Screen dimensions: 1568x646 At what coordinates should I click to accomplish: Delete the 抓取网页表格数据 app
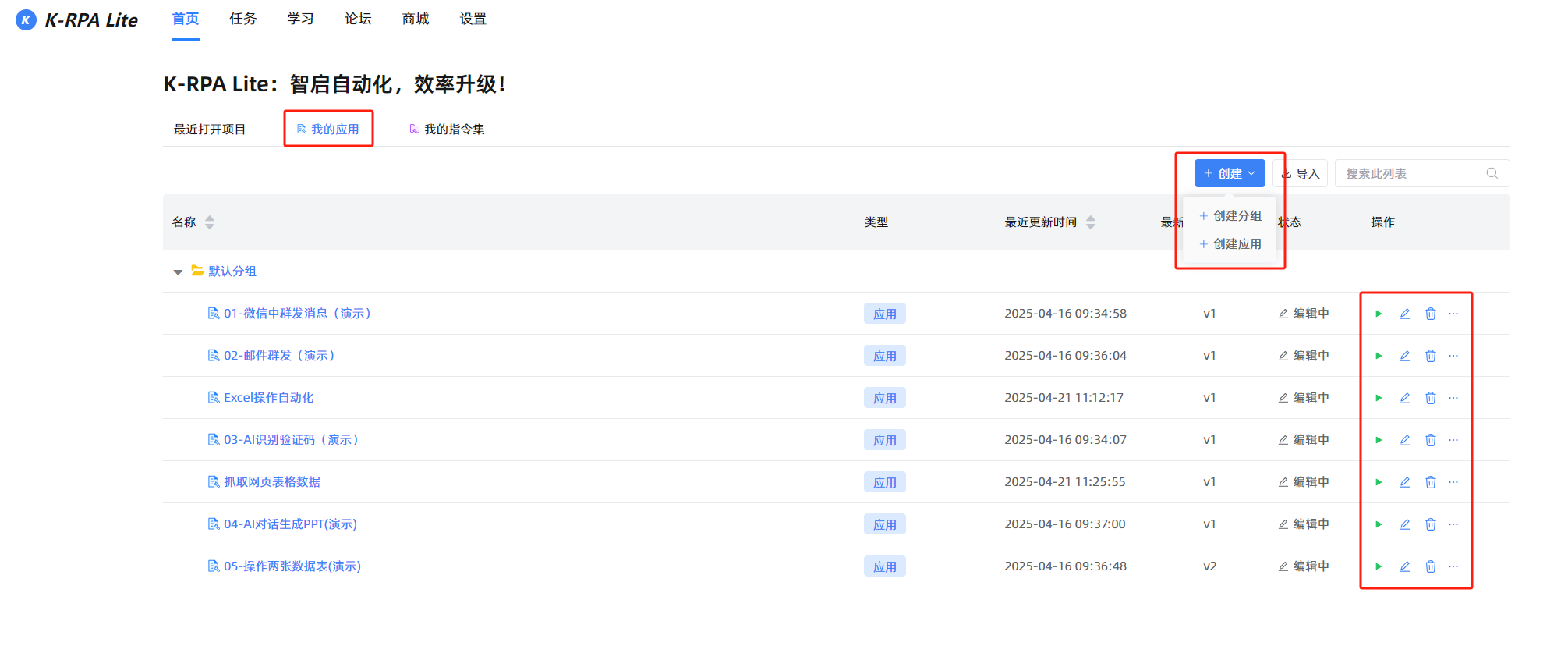coord(1431,482)
